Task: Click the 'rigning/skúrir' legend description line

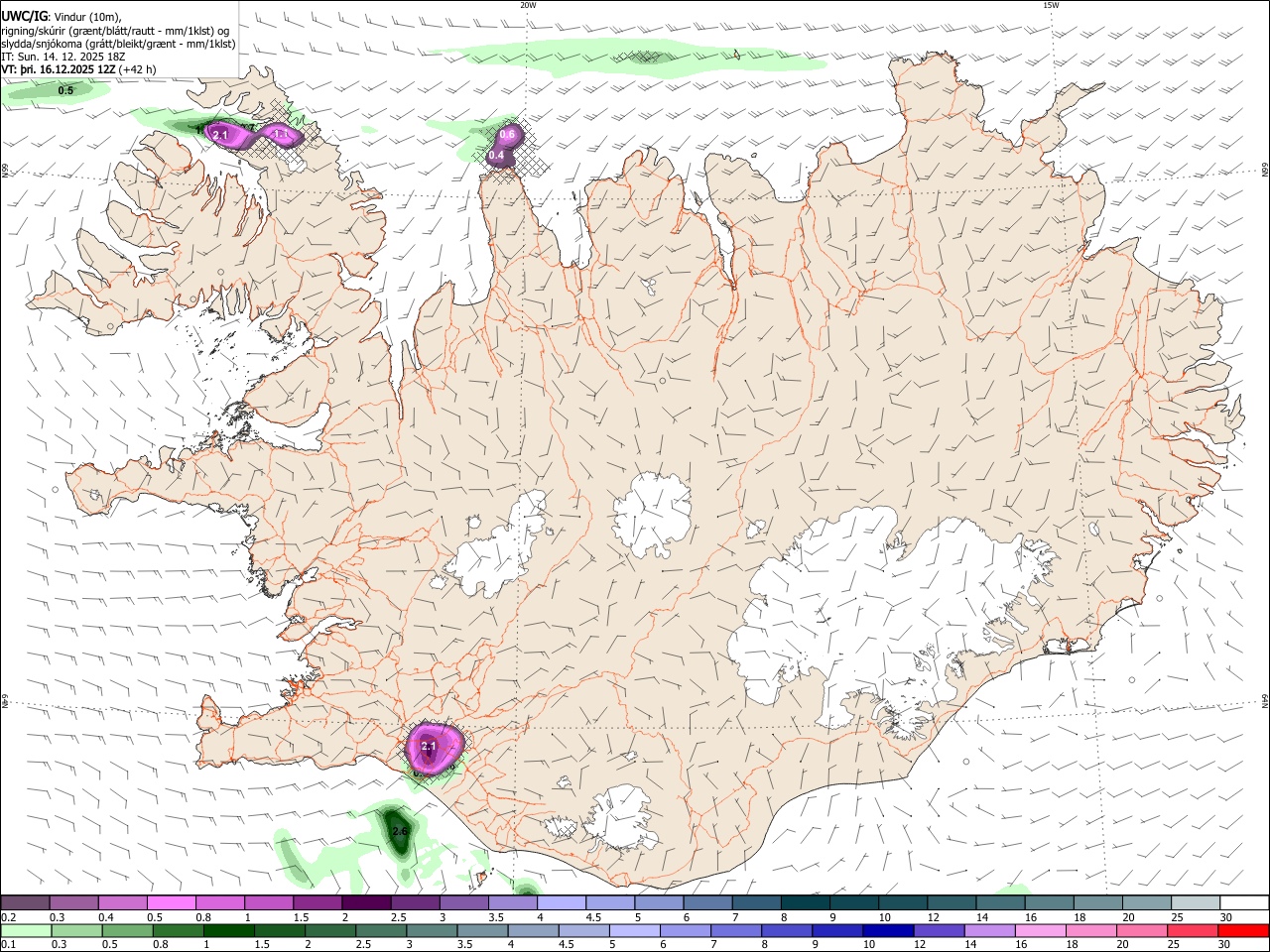Action: (x=116, y=30)
